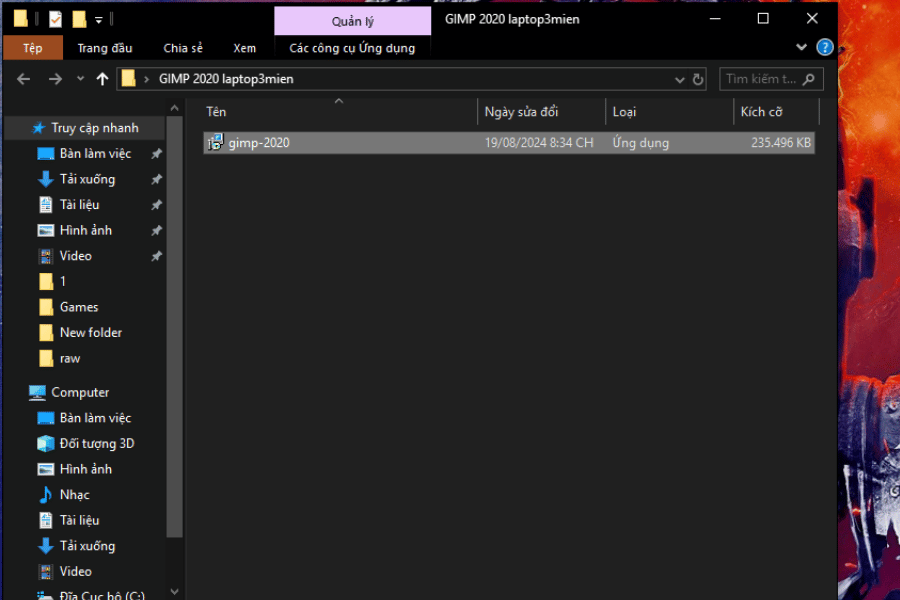Switch to the Xem ribbon tab

tap(244, 48)
